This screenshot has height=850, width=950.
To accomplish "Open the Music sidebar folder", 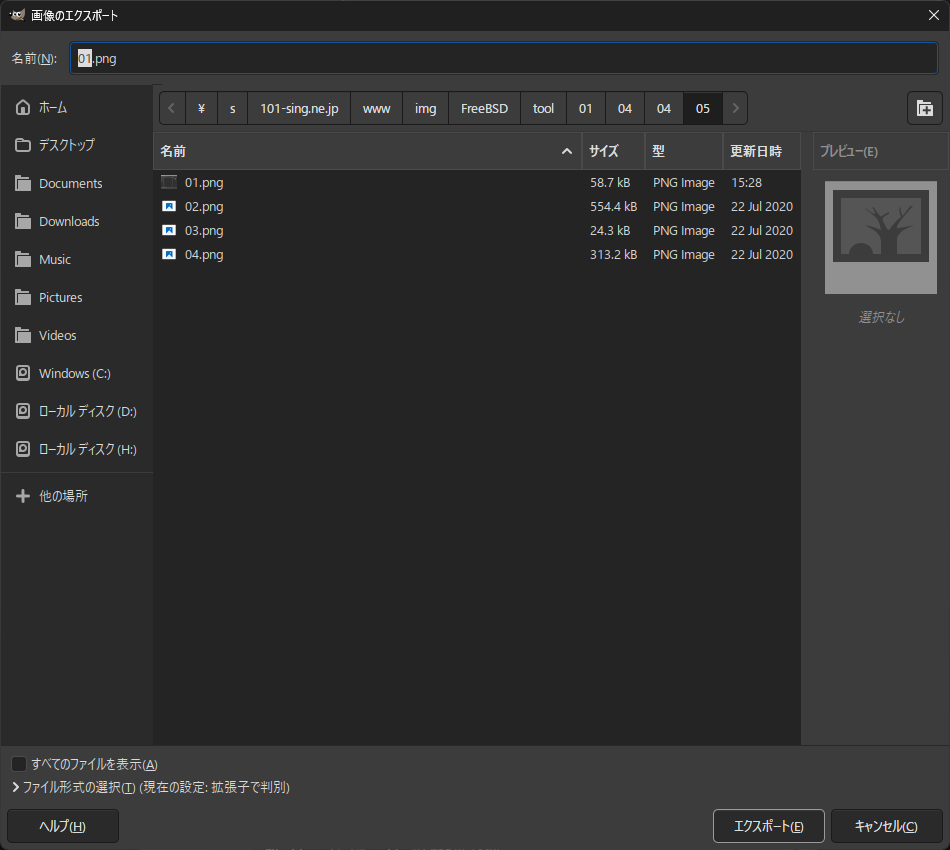I will [x=76, y=259].
